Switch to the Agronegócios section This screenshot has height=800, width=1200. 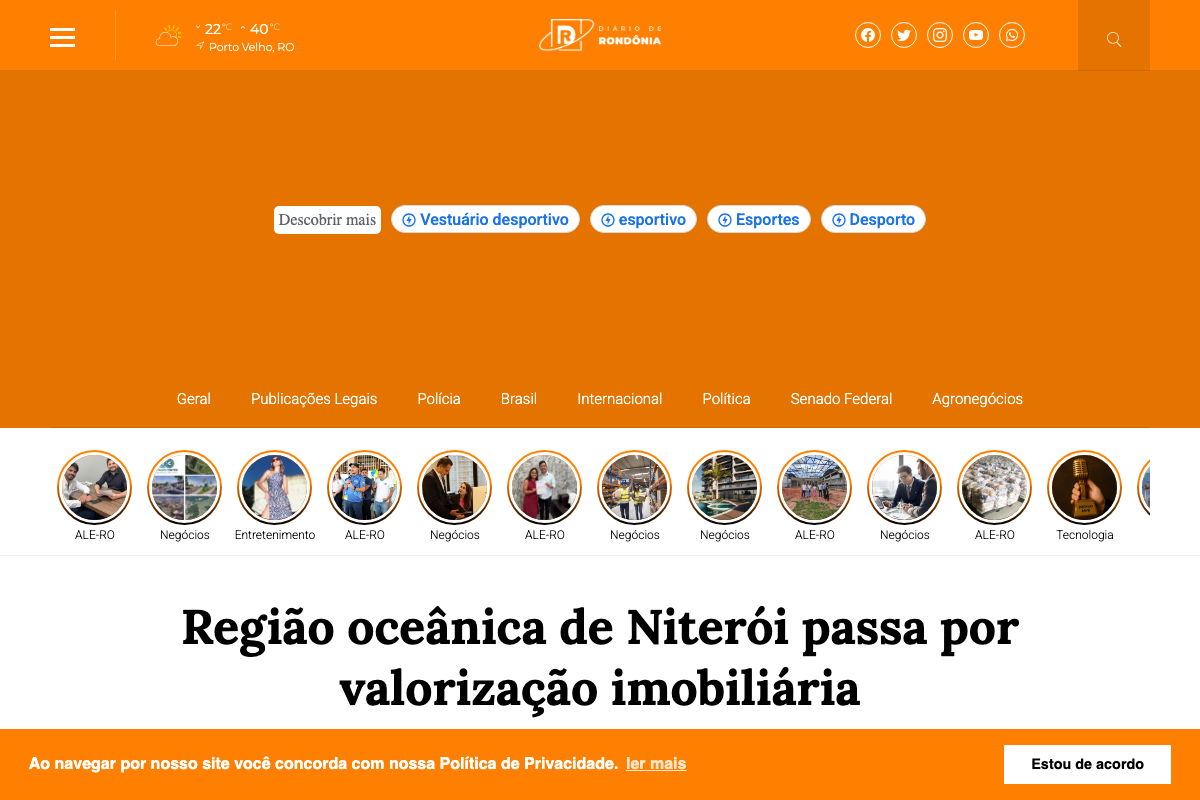pyautogui.click(x=977, y=398)
